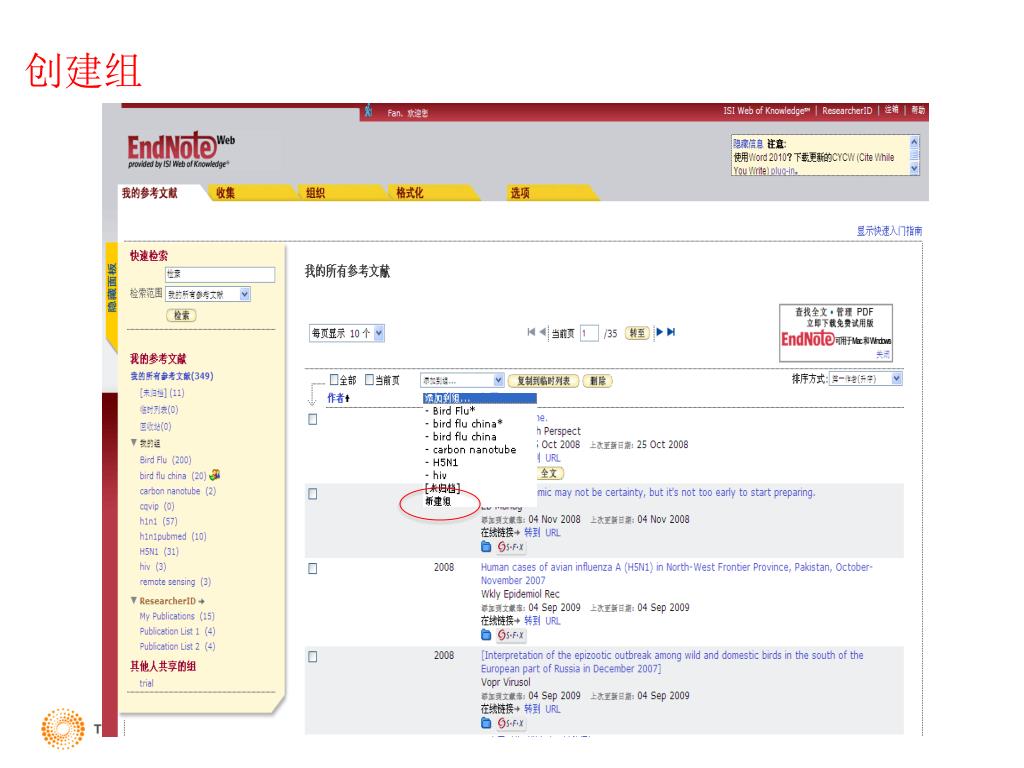
Task: Click the 当前页 page number field
Action: (589, 333)
